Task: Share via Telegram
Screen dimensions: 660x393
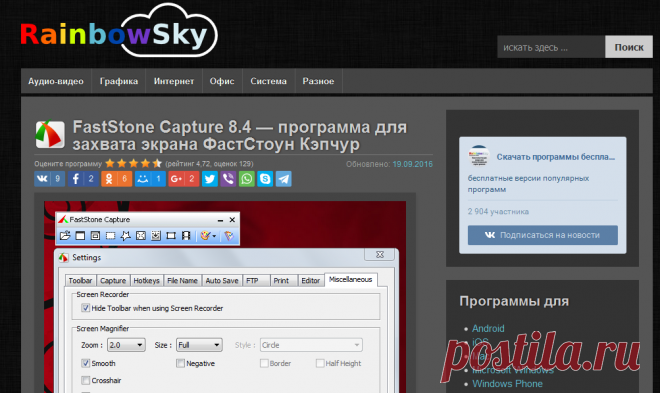Action: (x=284, y=179)
